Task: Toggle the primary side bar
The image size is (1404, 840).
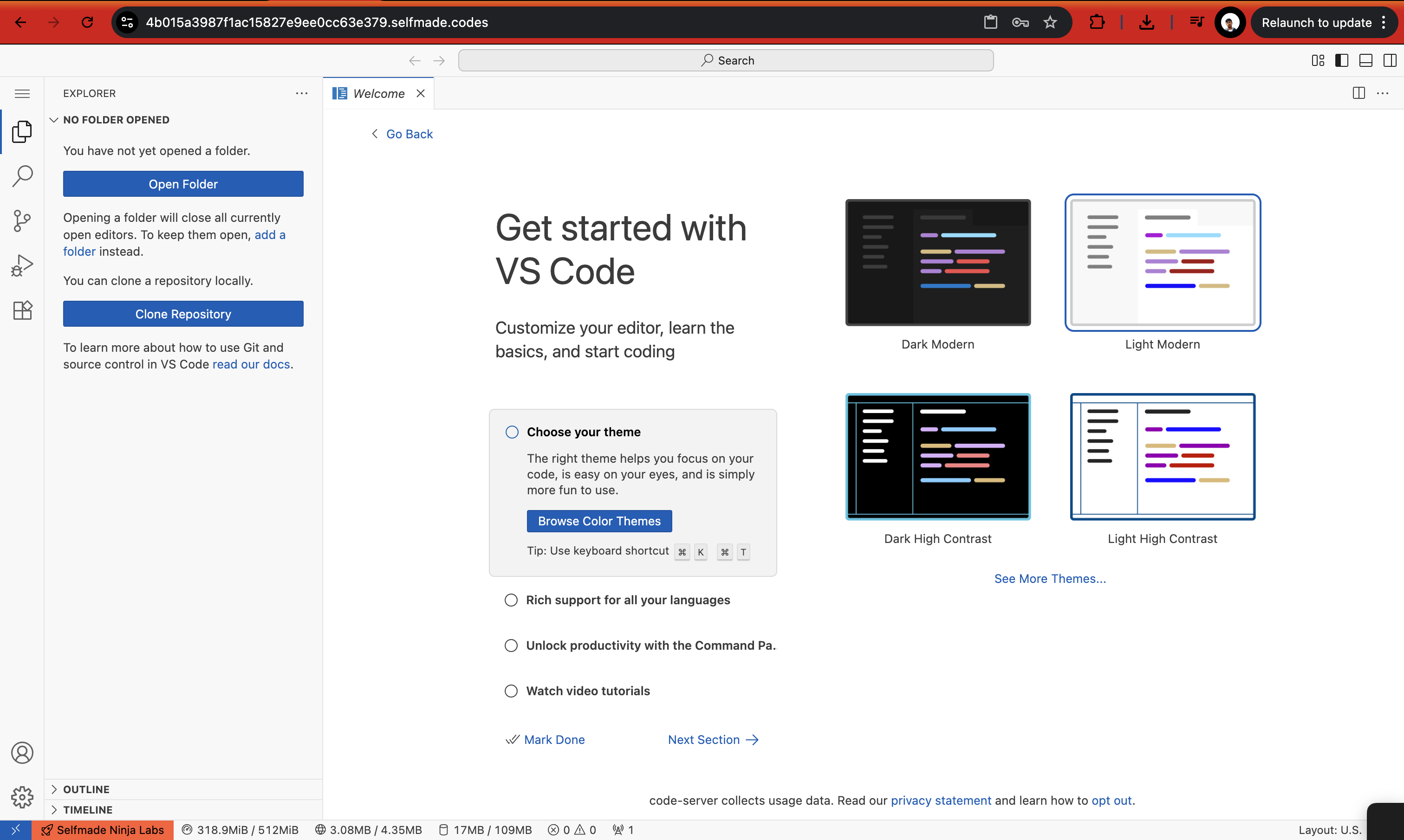Action: coord(1342,61)
